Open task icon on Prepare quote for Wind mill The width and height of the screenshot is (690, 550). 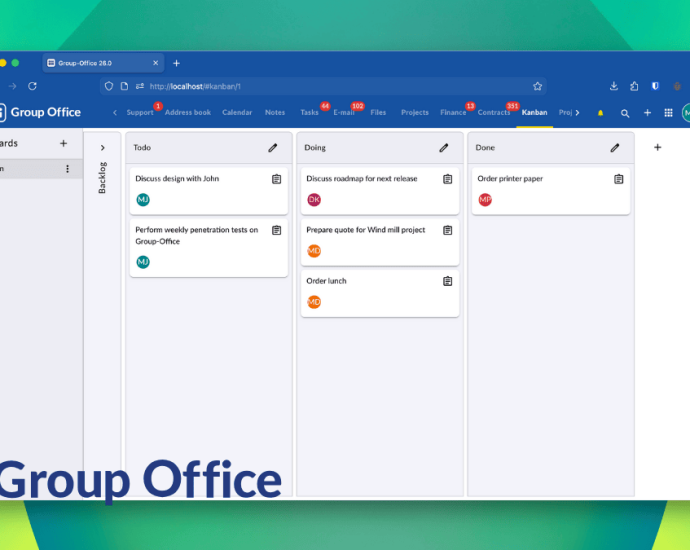click(448, 230)
